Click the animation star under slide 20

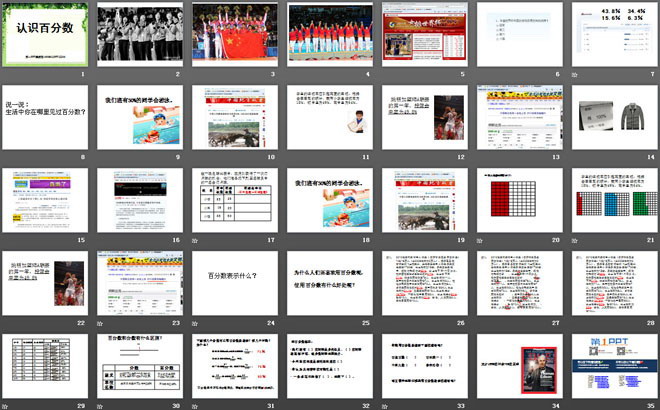[x=479, y=240]
